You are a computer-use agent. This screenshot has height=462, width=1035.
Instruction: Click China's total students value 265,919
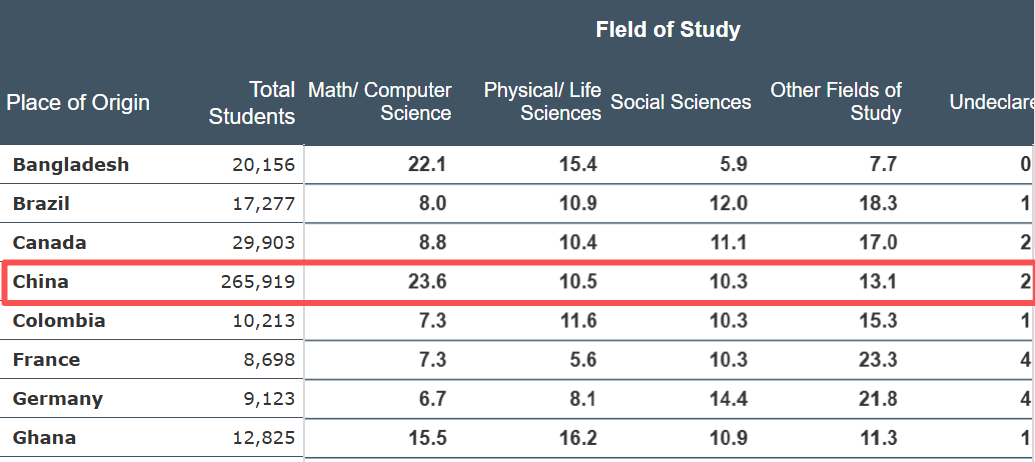258,282
